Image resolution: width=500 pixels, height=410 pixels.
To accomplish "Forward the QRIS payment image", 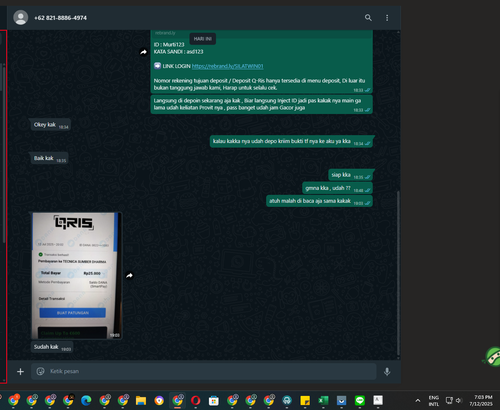I will [x=129, y=275].
